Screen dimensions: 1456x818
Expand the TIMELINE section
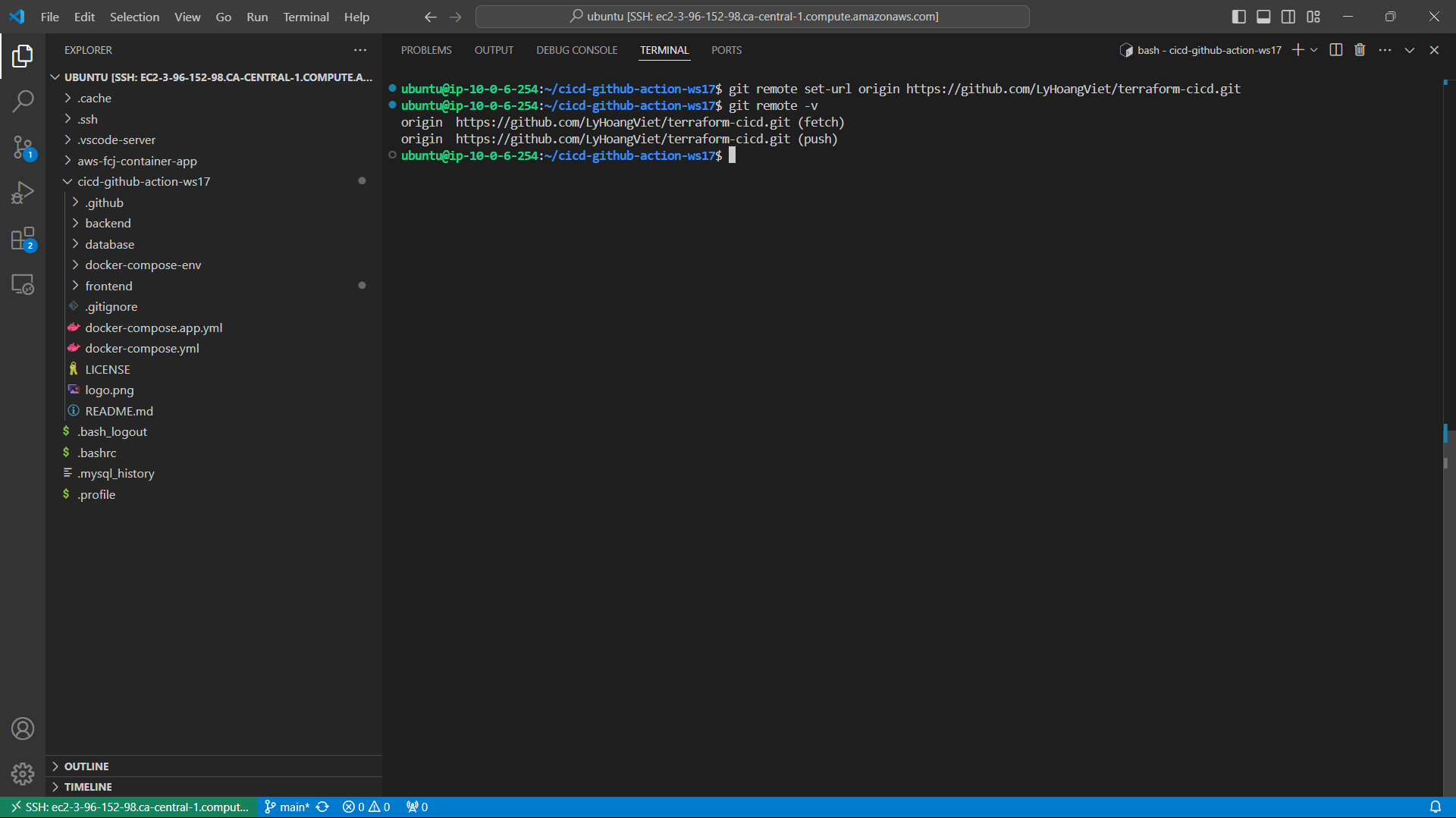pos(214,787)
